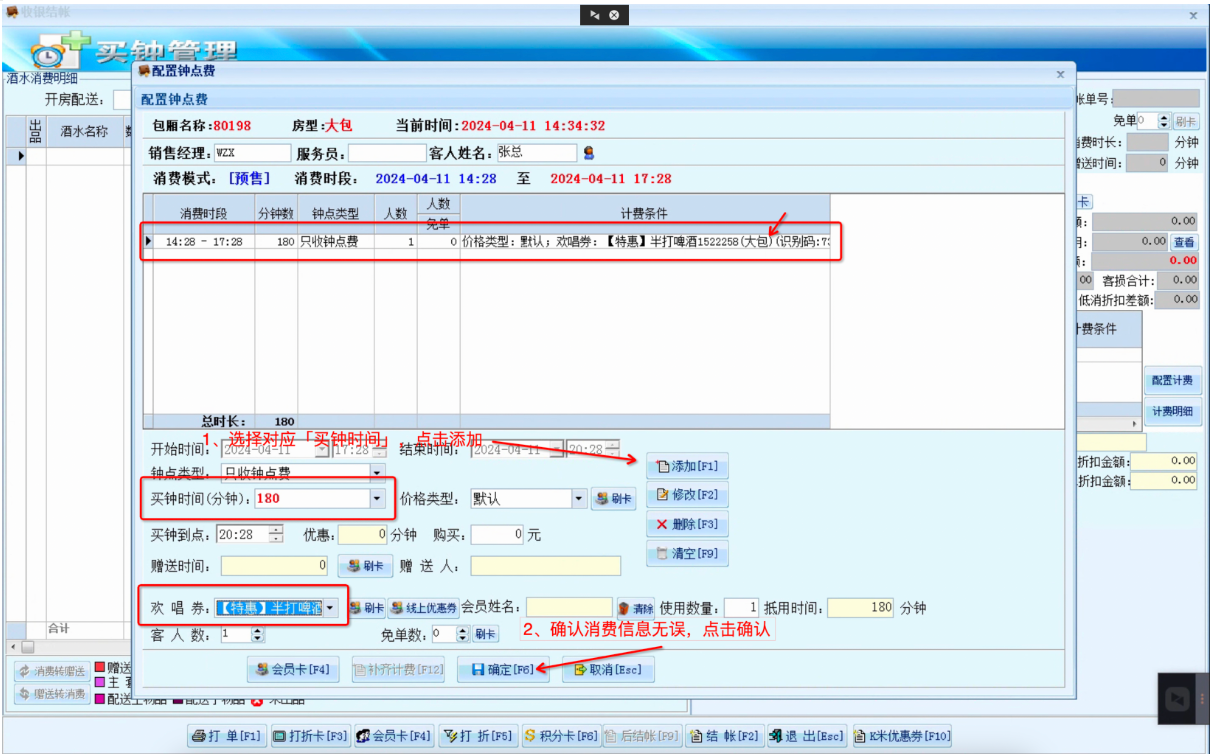Click the 添加[F1] add button

(686, 466)
